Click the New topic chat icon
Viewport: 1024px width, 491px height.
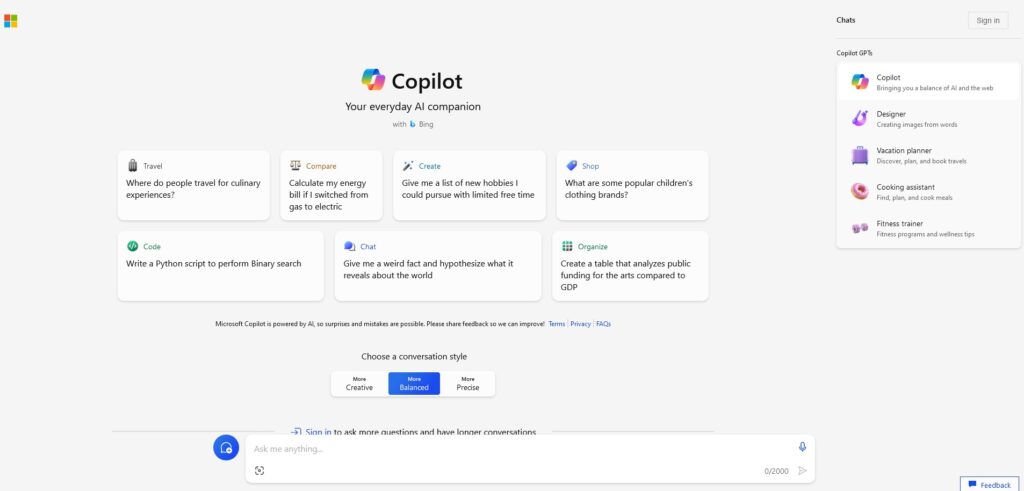coord(226,448)
